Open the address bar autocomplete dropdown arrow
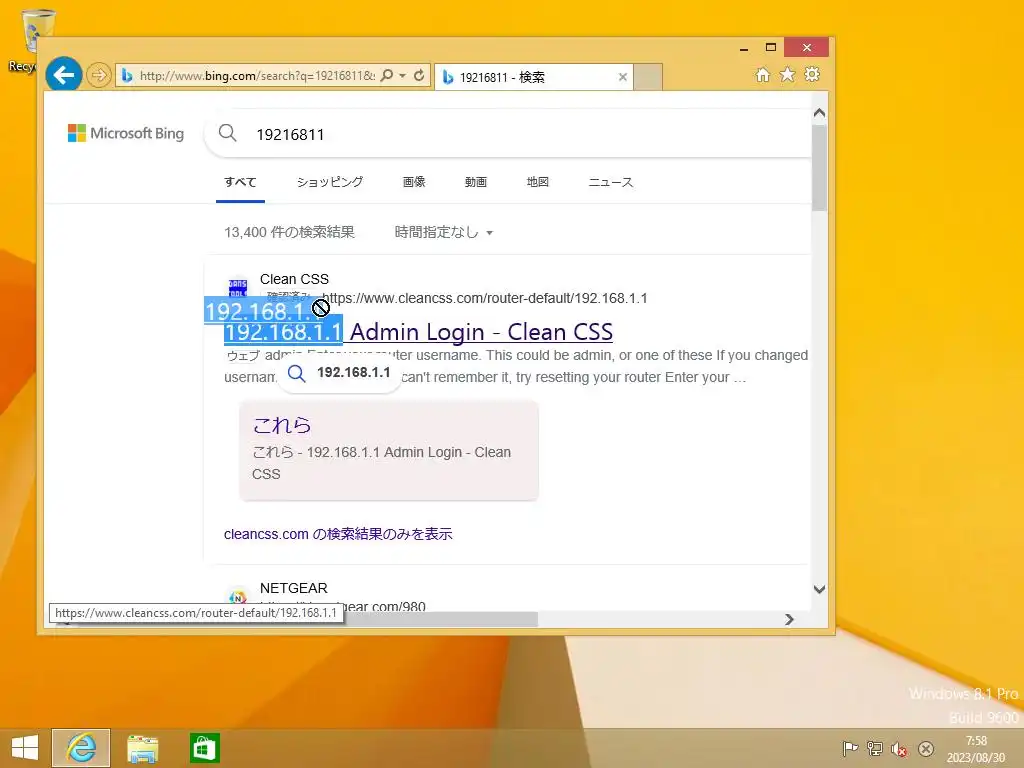The width and height of the screenshot is (1024, 768). 402,76
